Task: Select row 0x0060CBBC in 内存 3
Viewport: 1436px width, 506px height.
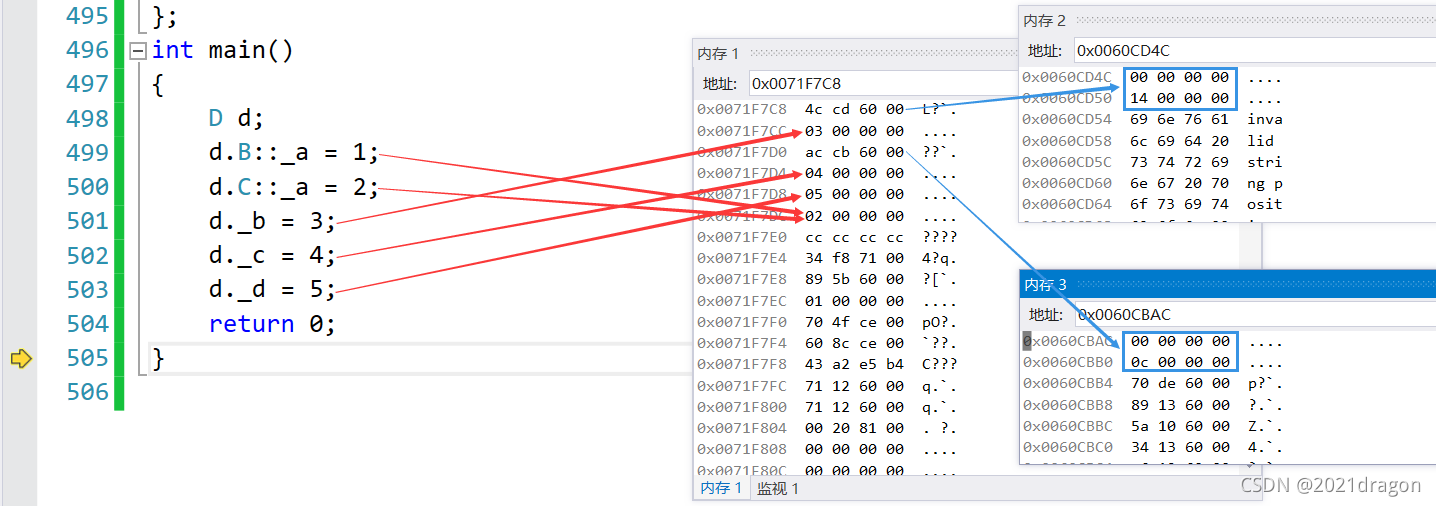Action: 1153,426
